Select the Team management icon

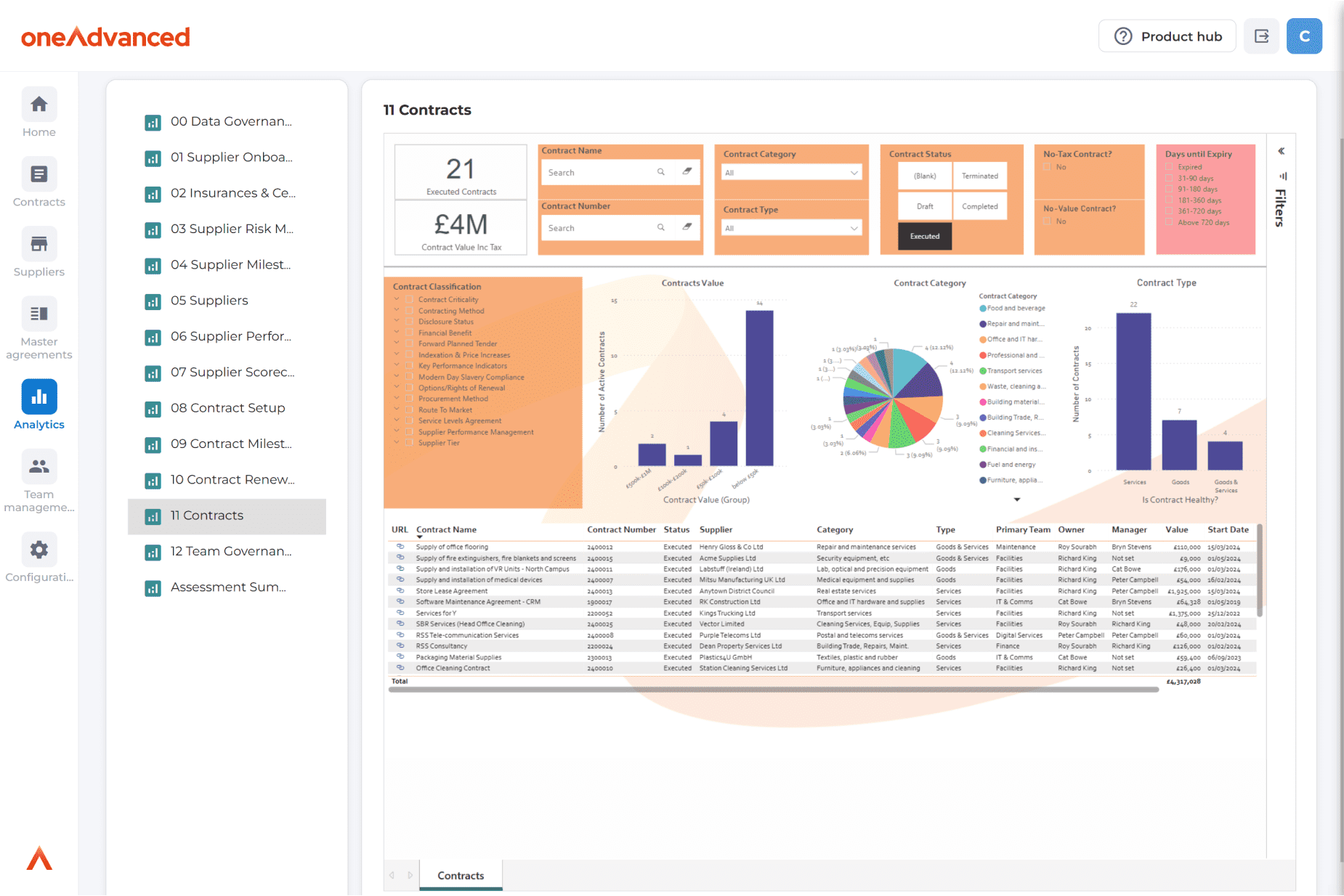pos(39,467)
